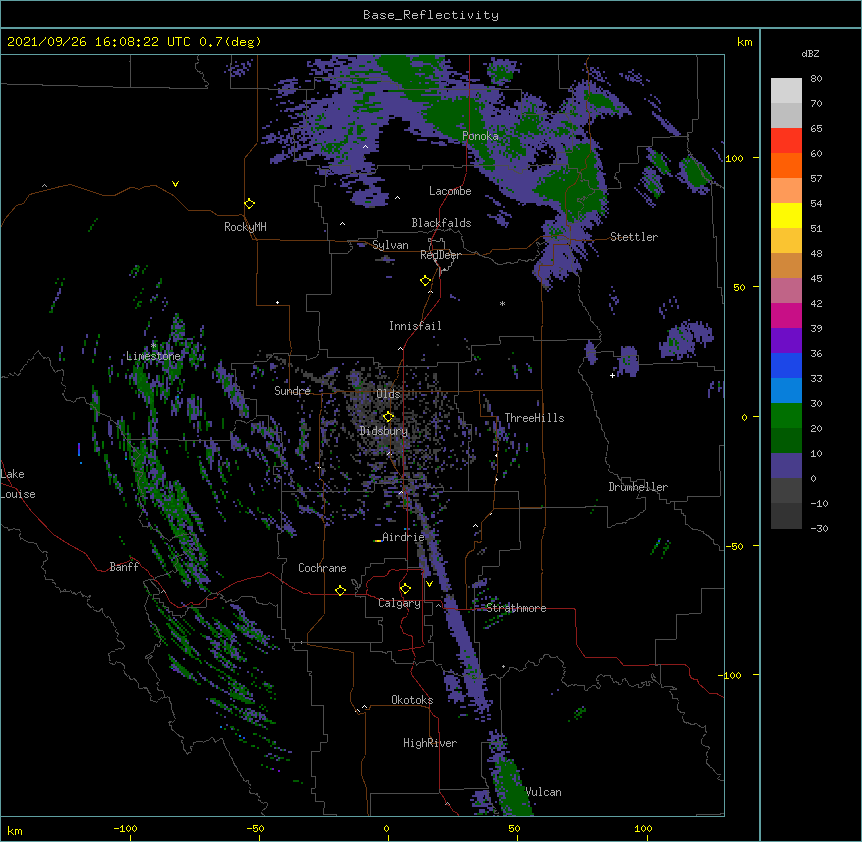
Task: Click the yellow diamond marker between Olds and Didsbury
Action: tap(388, 417)
